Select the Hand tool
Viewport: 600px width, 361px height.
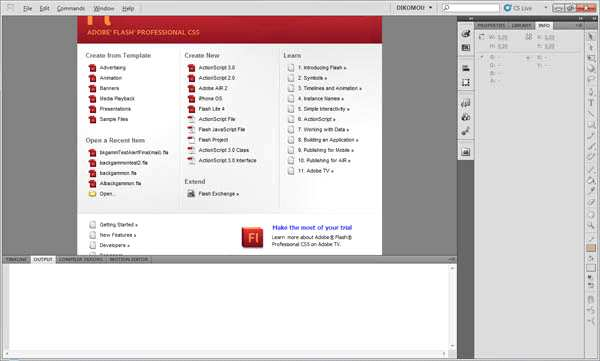point(591,214)
